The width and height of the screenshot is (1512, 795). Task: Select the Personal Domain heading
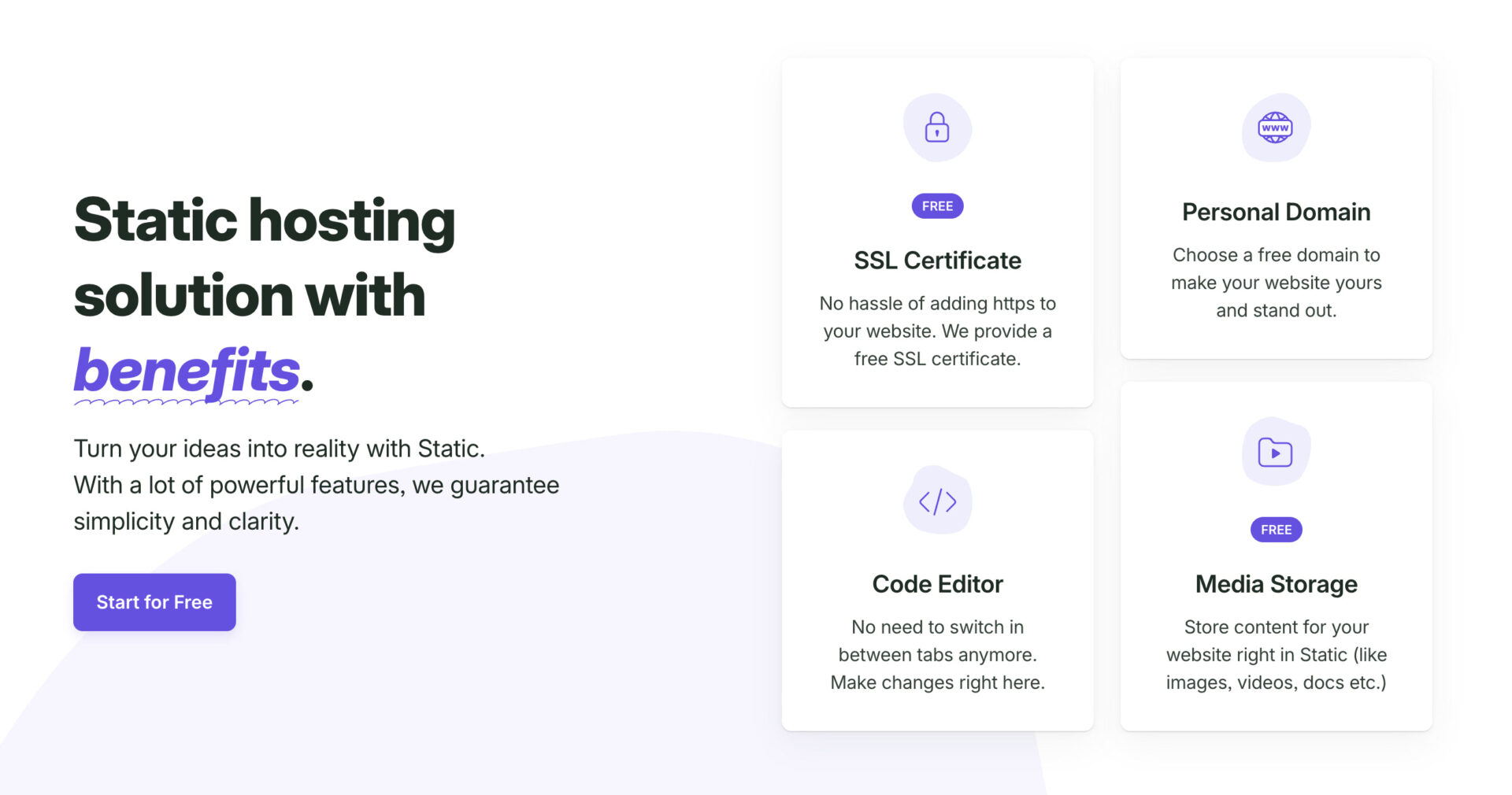pos(1276,211)
